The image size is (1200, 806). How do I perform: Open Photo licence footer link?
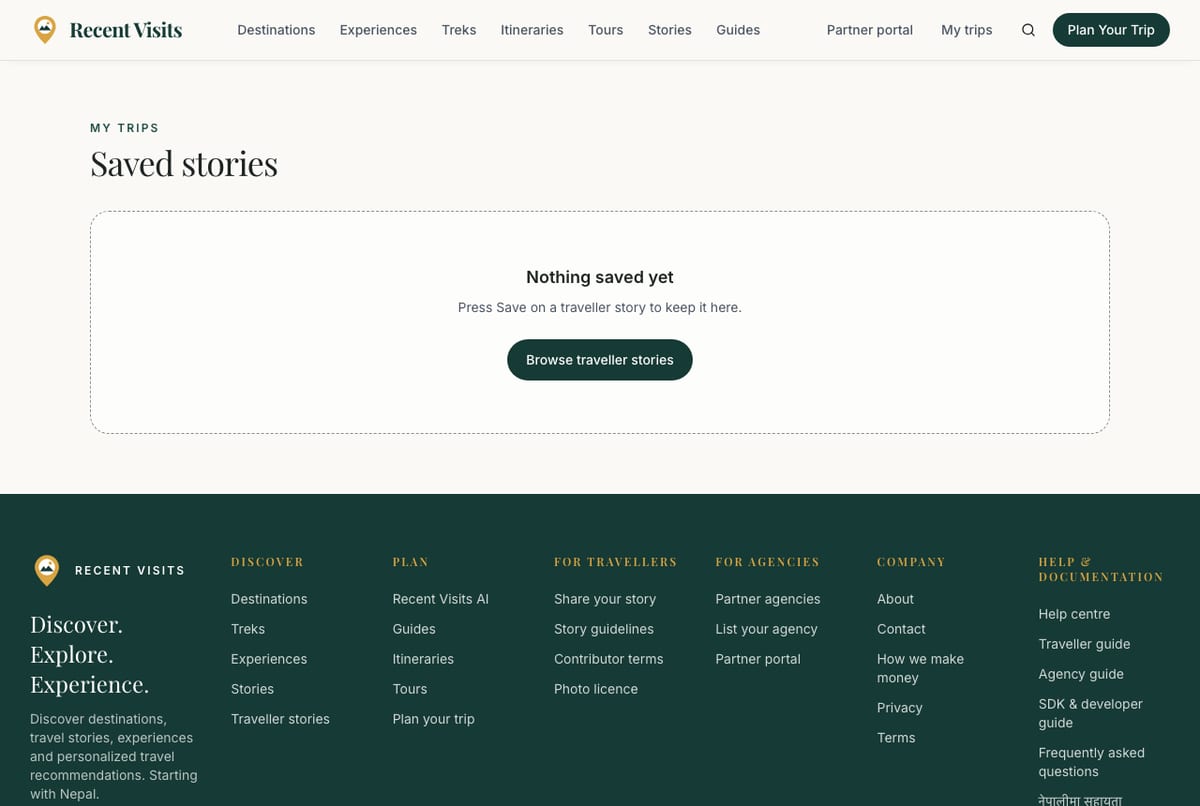[x=596, y=689]
